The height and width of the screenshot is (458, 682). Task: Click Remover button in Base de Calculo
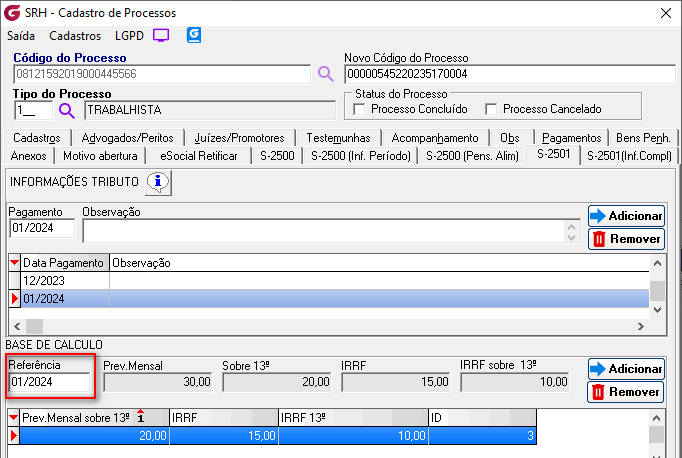[626, 391]
